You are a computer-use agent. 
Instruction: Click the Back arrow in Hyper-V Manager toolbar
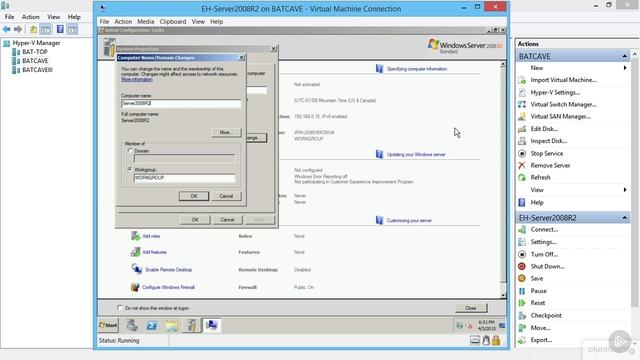(x=7, y=29)
